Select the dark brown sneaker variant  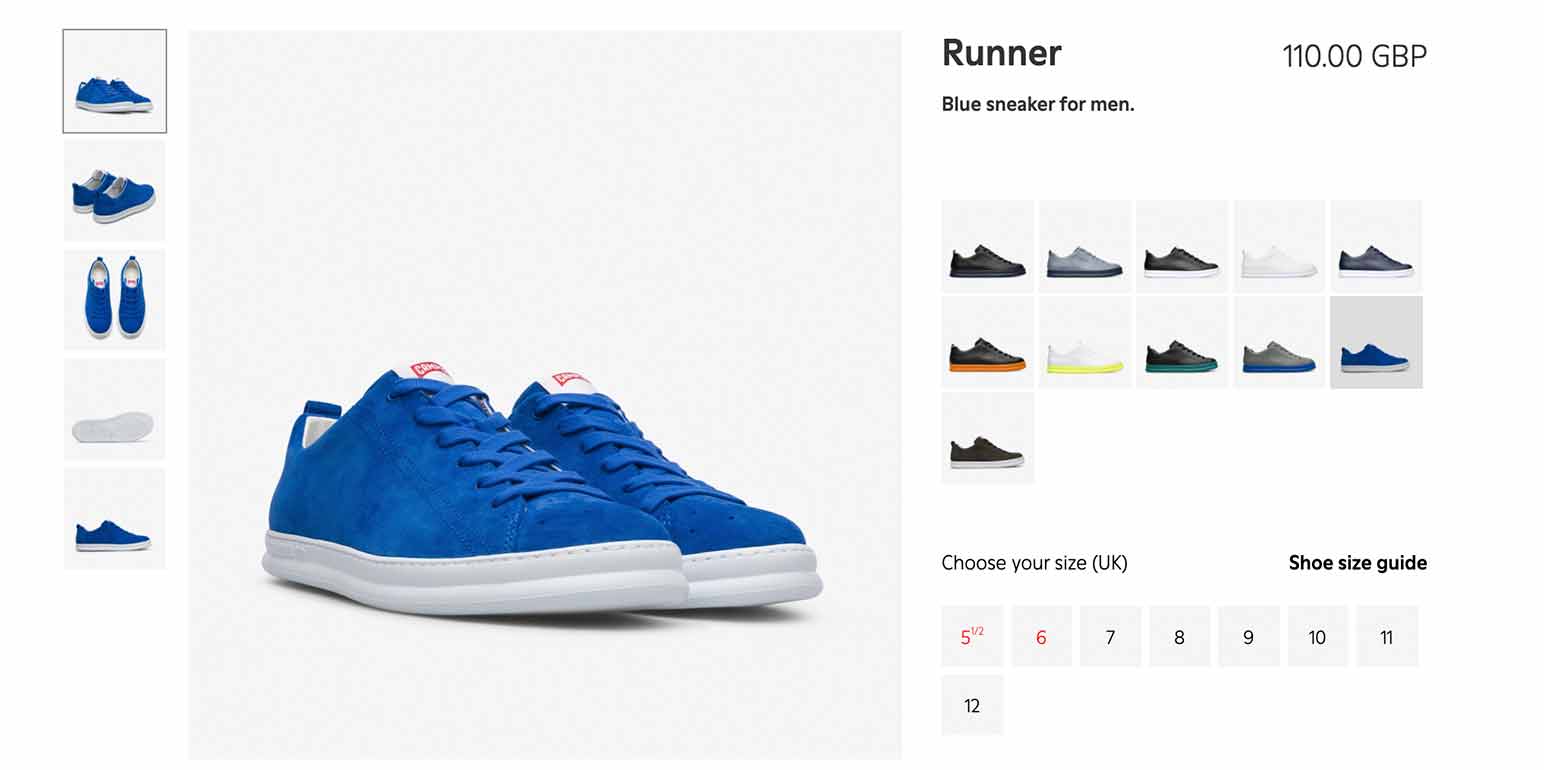click(987, 439)
